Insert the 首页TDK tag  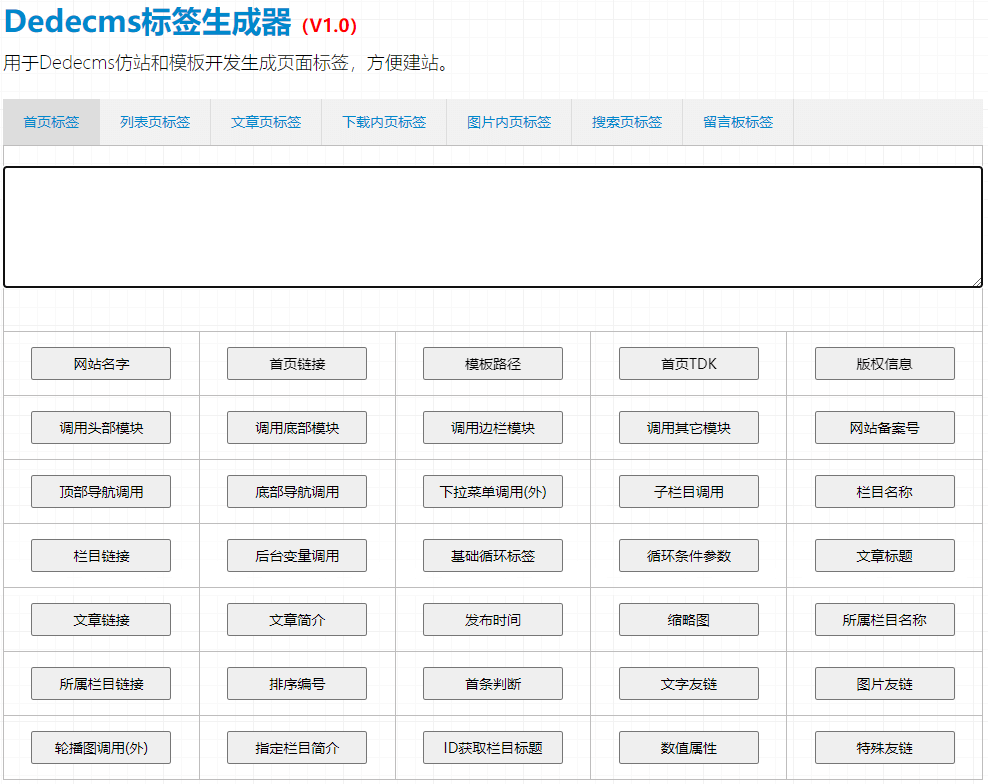[x=689, y=364]
